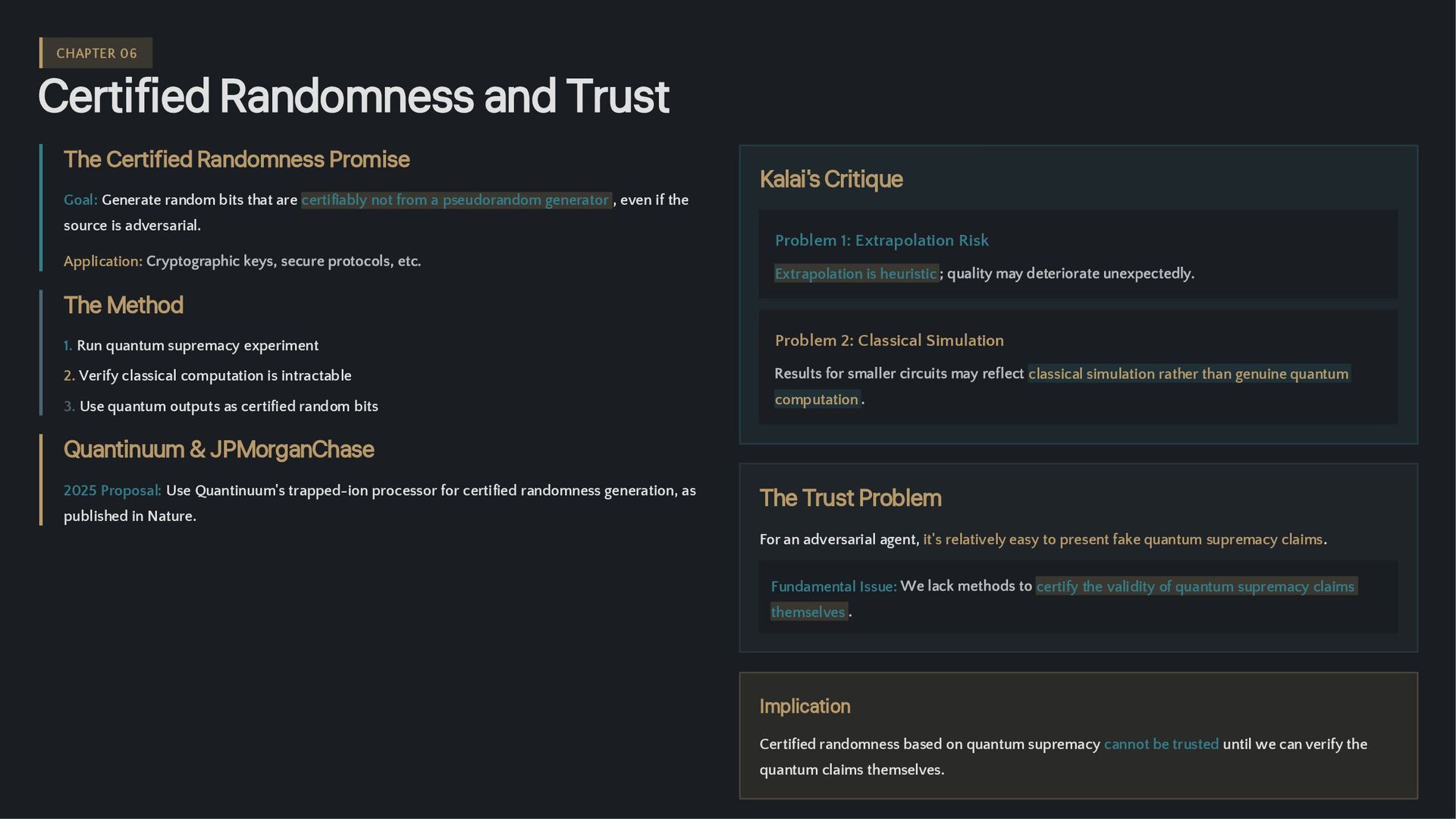This screenshot has width=1456, height=819.
Task: Click 'The Trust Problem' heading
Action: click(x=850, y=497)
